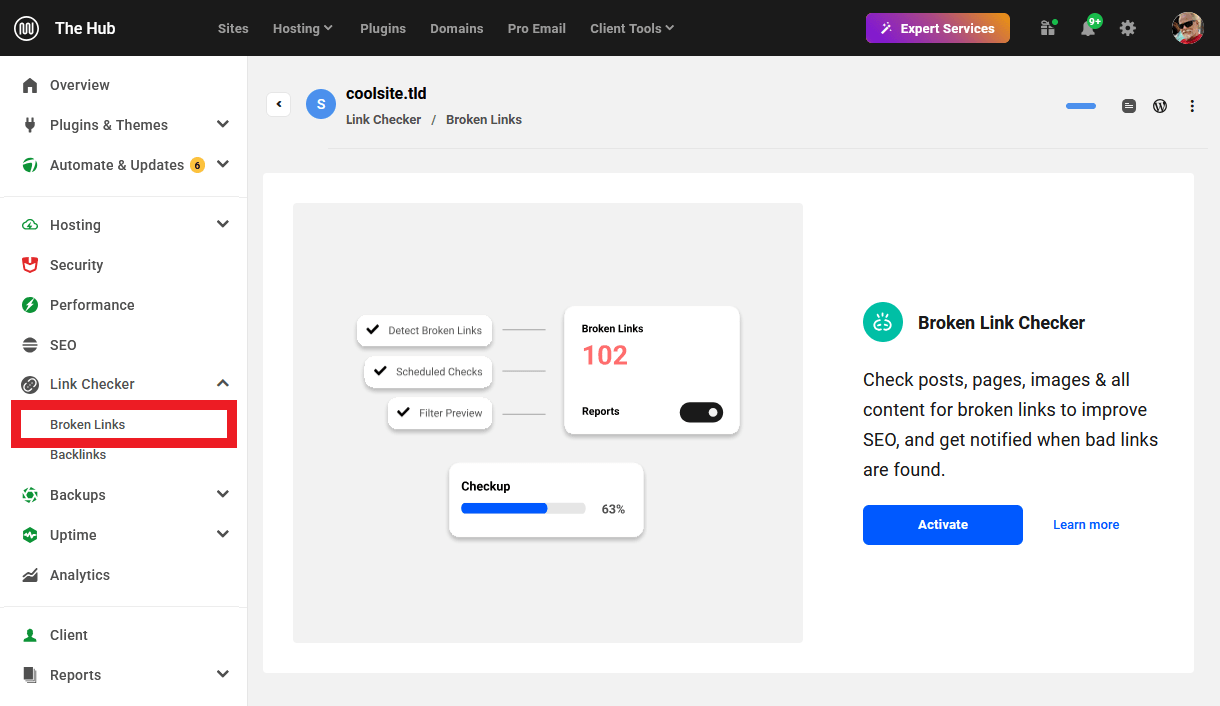Click the Broken Links 102 count card
Viewport: 1220px width, 706px height.
pyautogui.click(x=652, y=370)
